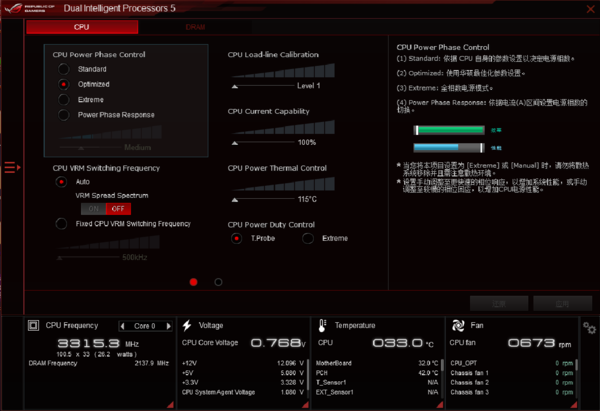This screenshot has width=600, height=411.
Task: Click the greyed-out apply button
Action: coord(562,303)
